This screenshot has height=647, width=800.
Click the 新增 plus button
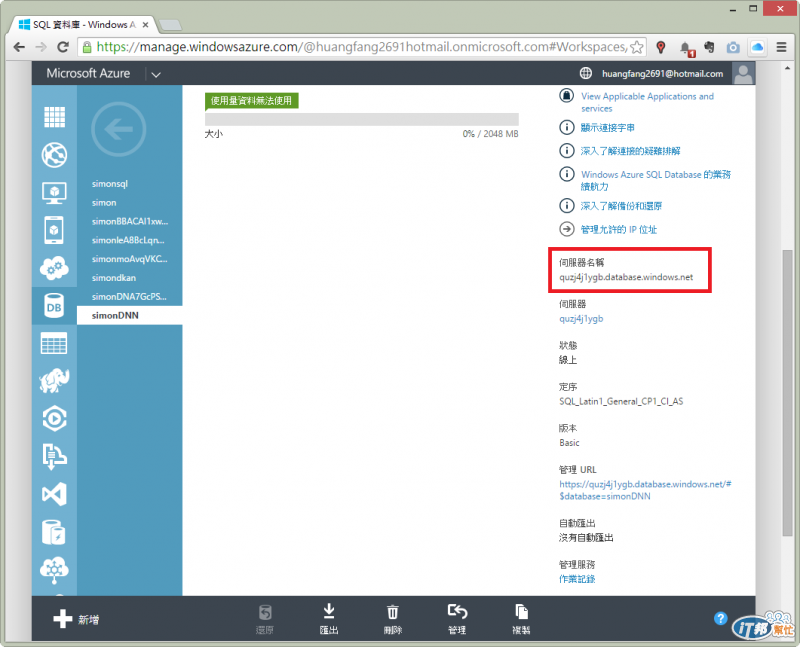(76, 619)
